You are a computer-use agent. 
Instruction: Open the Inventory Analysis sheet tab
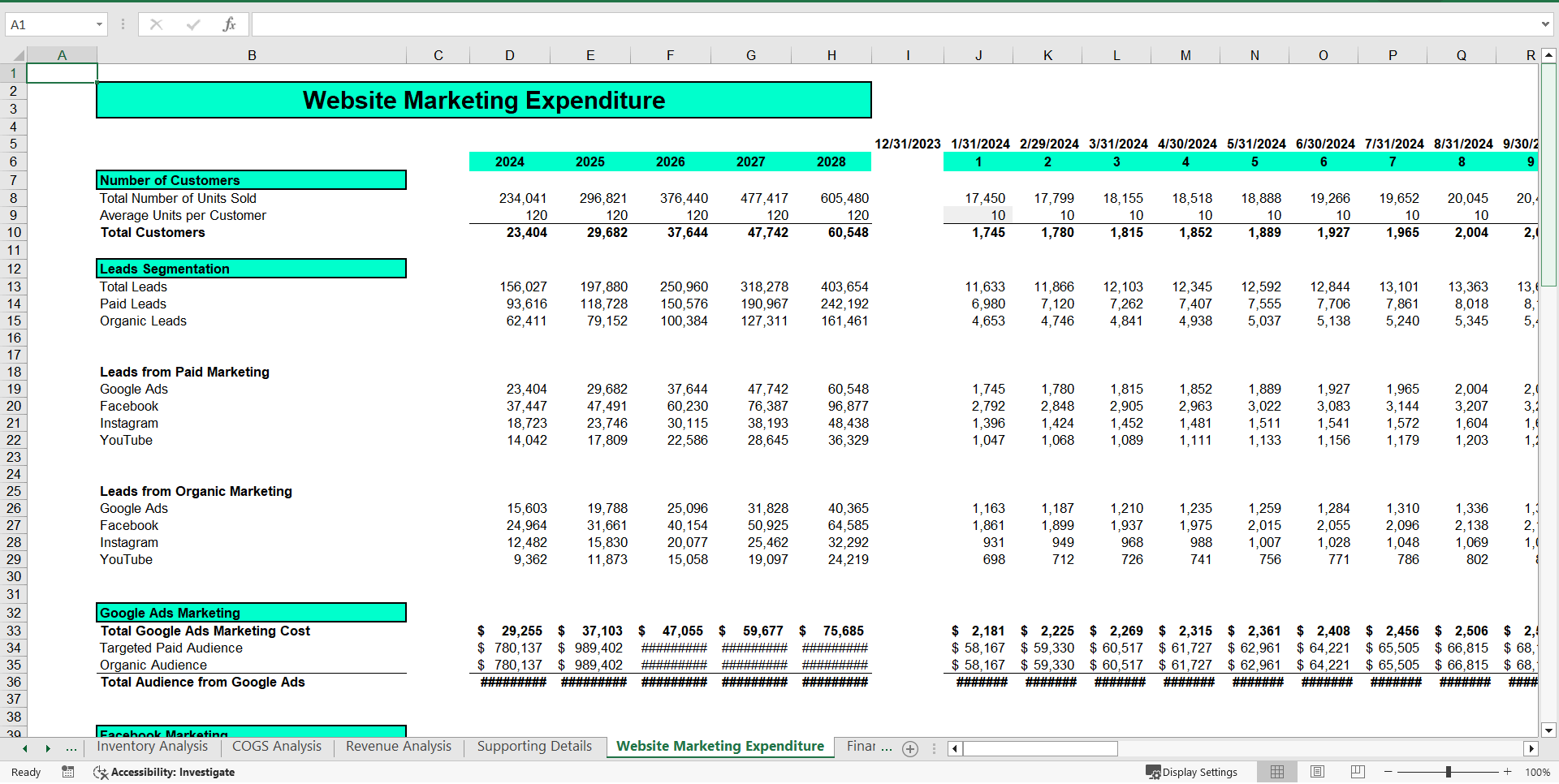pos(152,746)
